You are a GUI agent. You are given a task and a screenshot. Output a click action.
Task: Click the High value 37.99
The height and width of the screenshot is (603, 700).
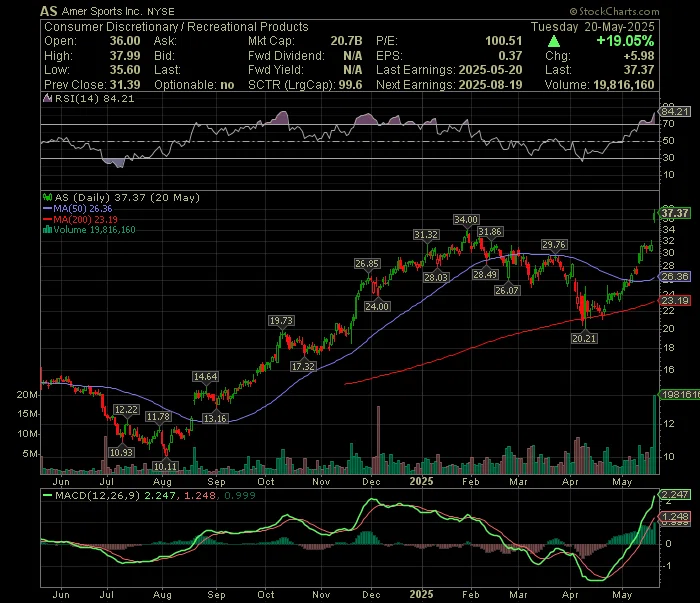tap(125, 56)
